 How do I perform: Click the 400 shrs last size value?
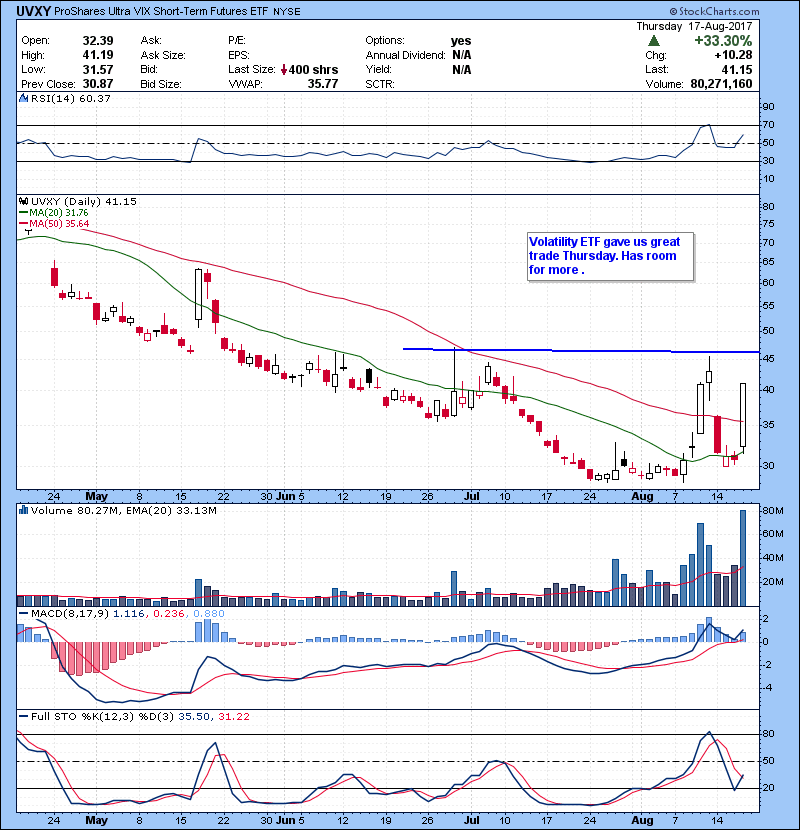click(313, 69)
